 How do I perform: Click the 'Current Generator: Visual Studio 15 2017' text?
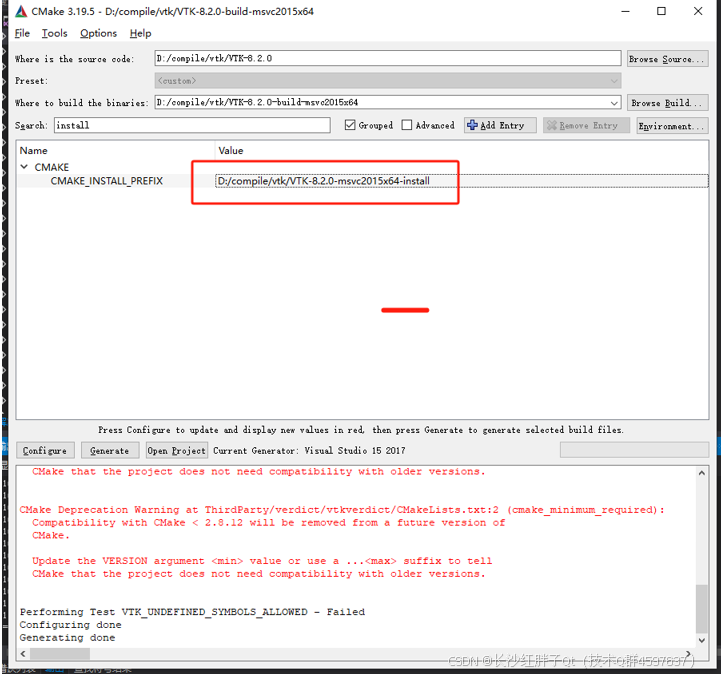click(x=309, y=451)
